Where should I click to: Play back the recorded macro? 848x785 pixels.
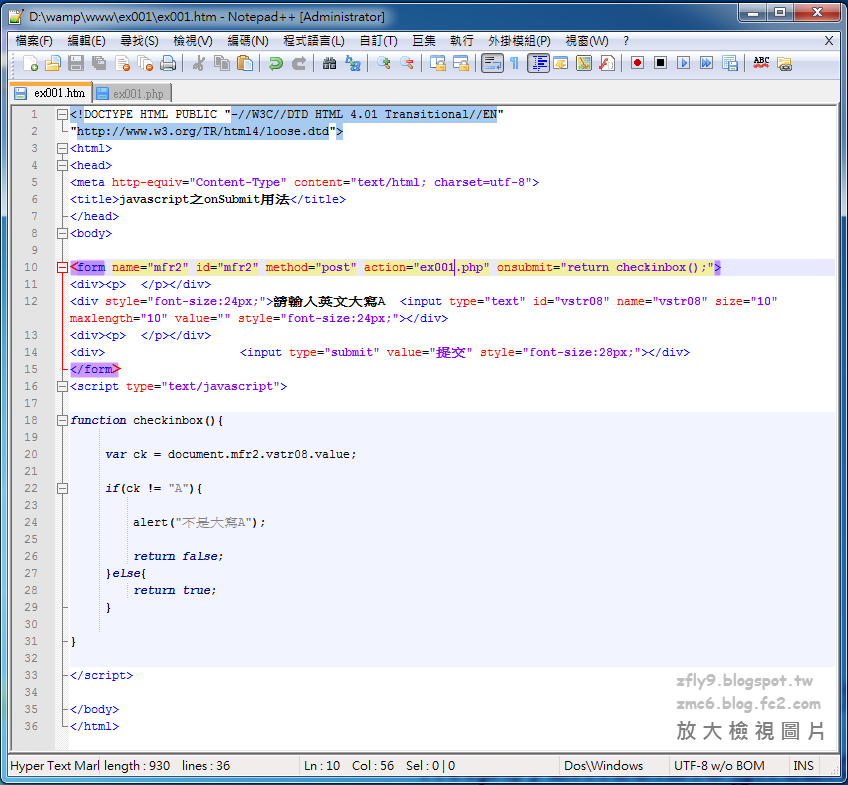click(x=684, y=63)
